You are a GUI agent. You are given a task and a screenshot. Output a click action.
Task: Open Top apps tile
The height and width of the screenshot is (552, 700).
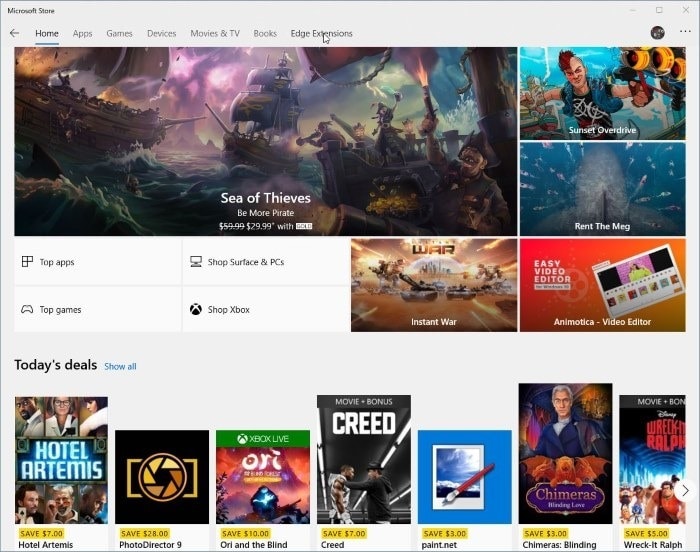pyautogui.click(x=98, y=262)
